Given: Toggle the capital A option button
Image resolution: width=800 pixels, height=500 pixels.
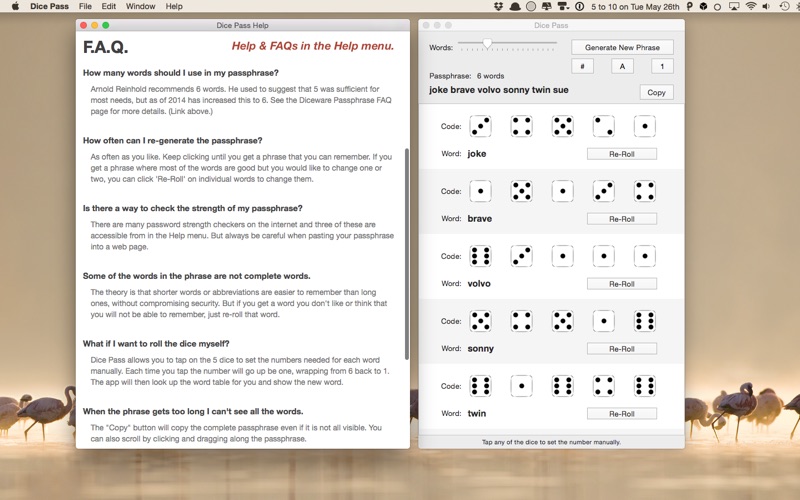Looking at the screenshot, I should [622, 66].
